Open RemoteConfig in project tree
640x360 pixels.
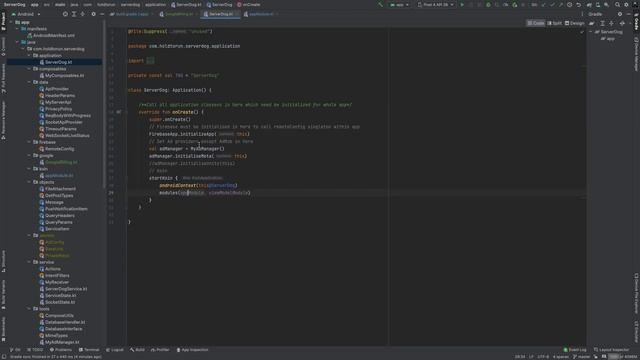pyautogui.click(x=60, y=149)
